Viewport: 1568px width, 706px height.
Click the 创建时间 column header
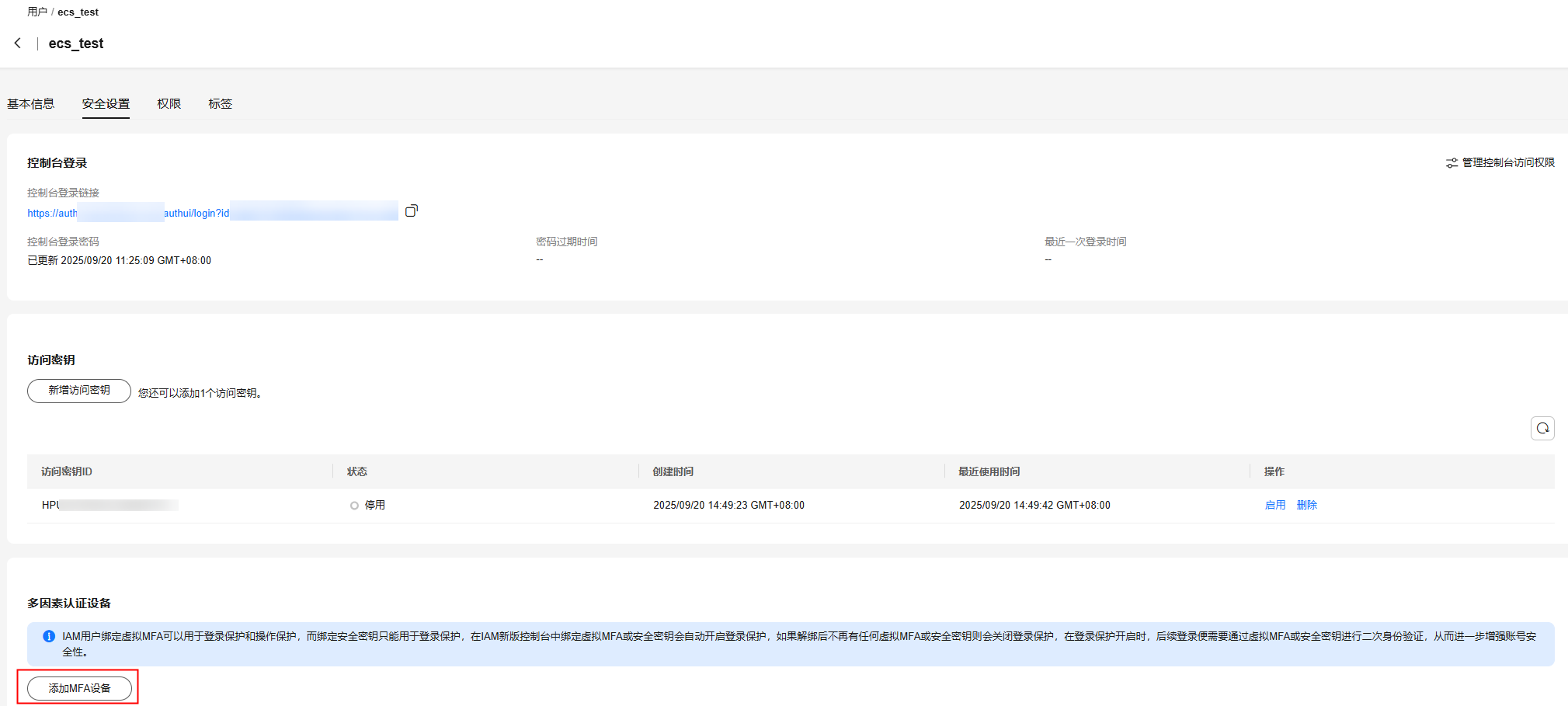[673, 471]
